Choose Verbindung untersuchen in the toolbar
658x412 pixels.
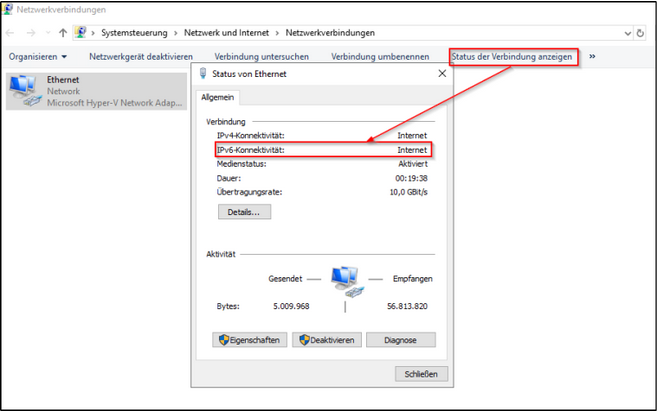262,57
